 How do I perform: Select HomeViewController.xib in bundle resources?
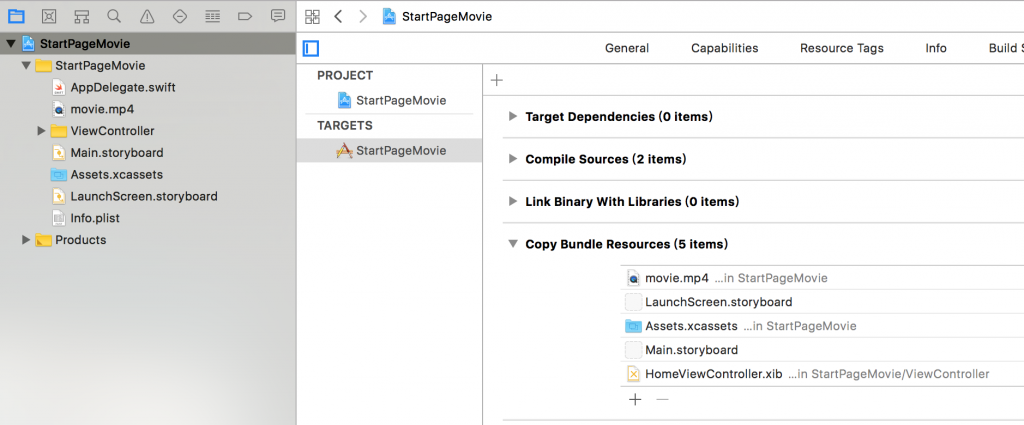(x=712, y=374)
